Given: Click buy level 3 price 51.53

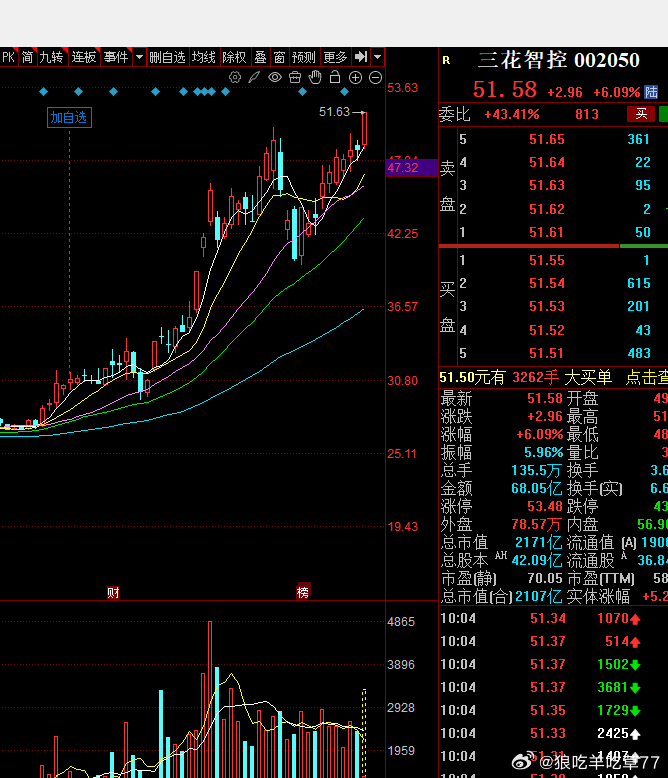Looking at the screenshot, I should pyautogui.click(x=547, y=307).
